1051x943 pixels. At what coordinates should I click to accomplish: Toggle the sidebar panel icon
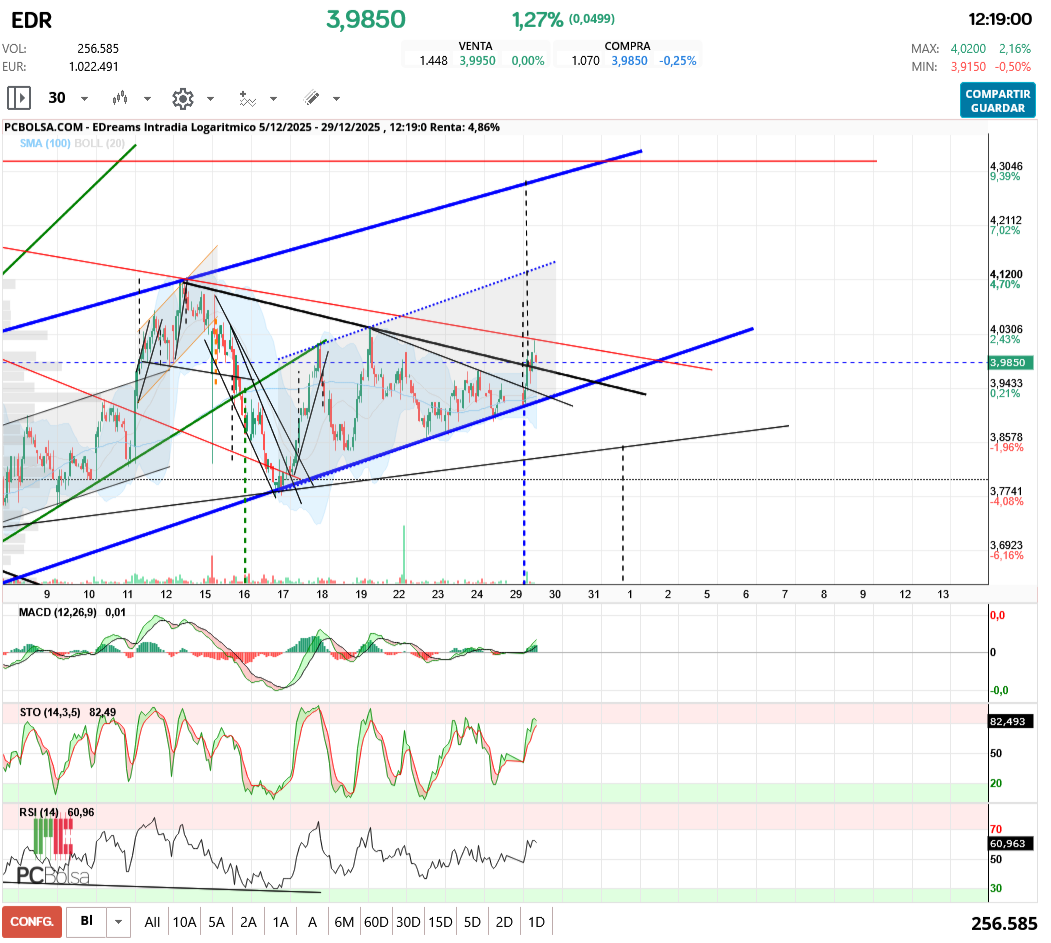18,97
